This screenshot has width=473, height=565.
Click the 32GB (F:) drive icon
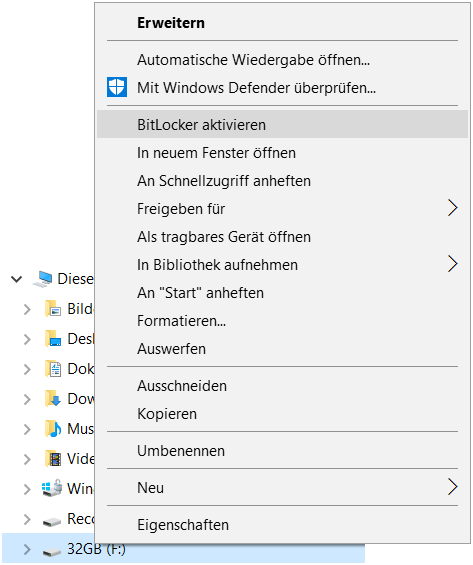(x=52, y=551)
